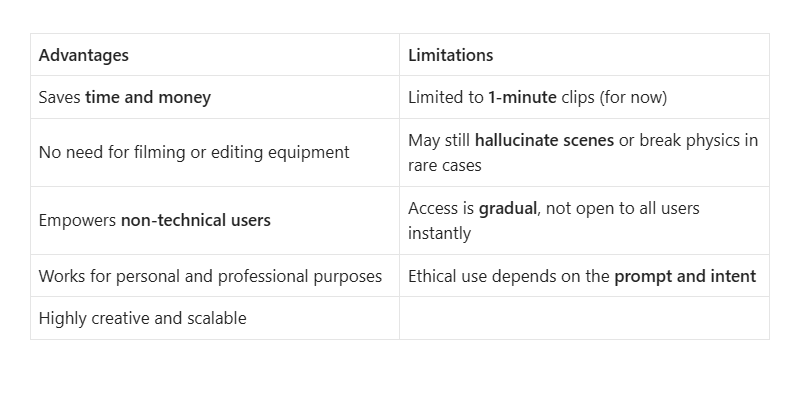Viewport: 801px width, 401px height.
Task: Click the bold word 'gradual'
Action: tap(508, 208)
